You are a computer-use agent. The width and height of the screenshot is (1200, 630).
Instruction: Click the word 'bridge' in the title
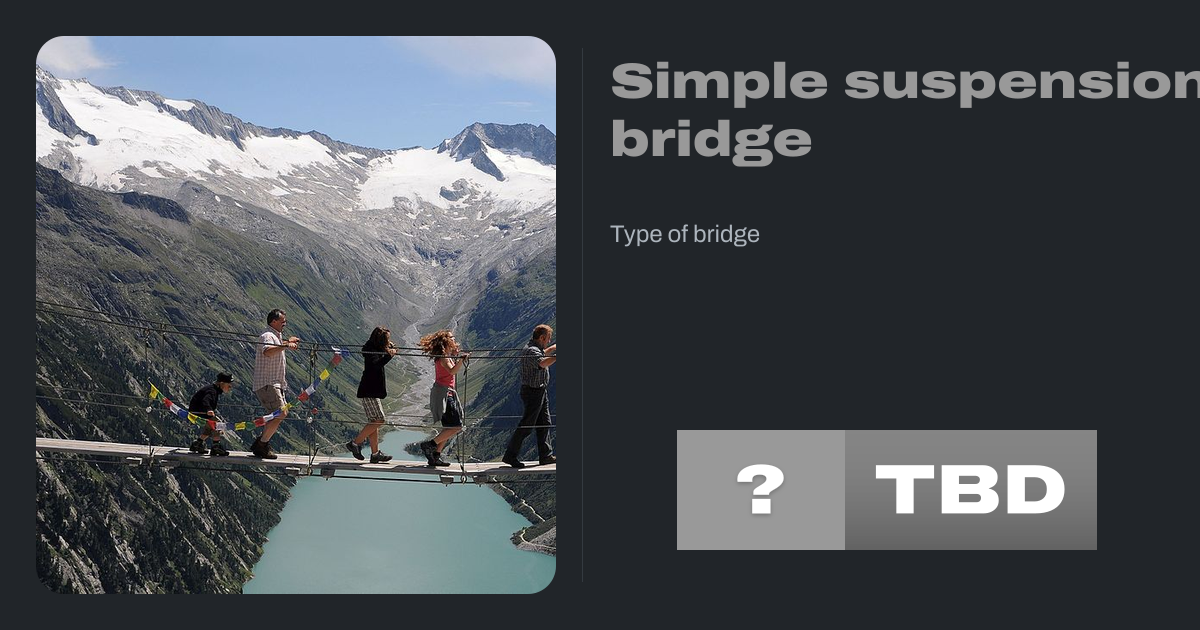click(x=711, y=141)
